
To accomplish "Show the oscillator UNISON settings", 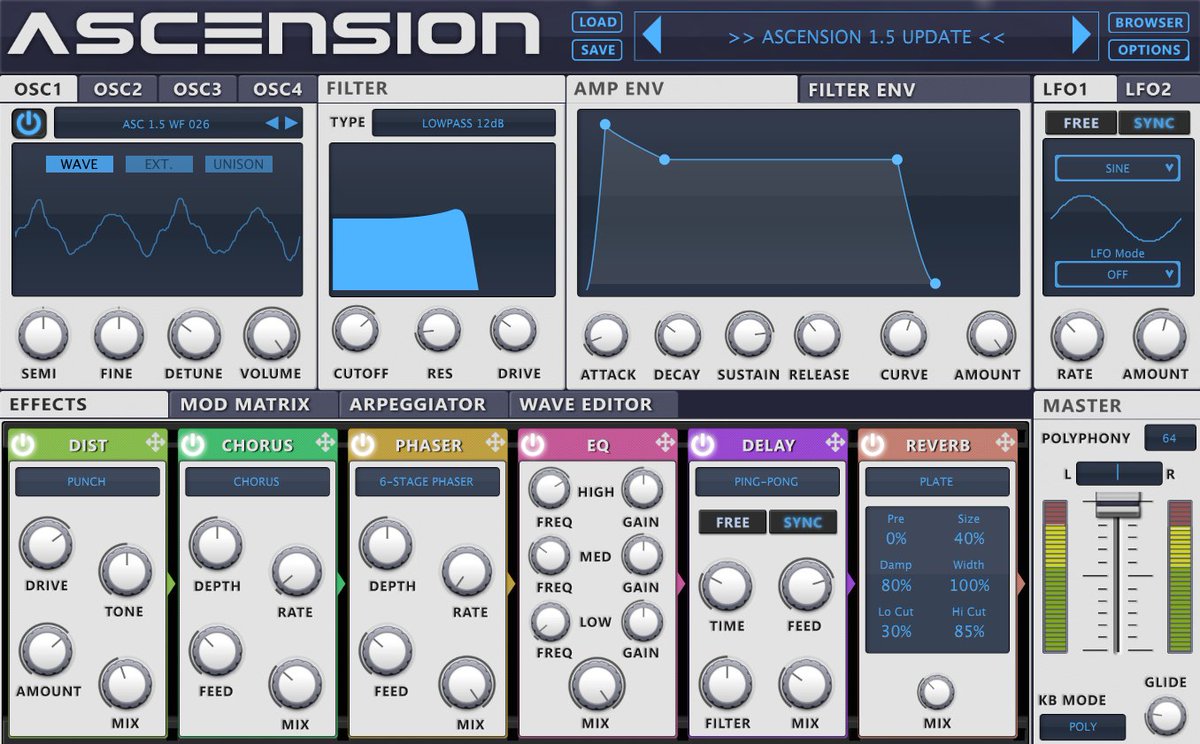I will coord(239,164).
